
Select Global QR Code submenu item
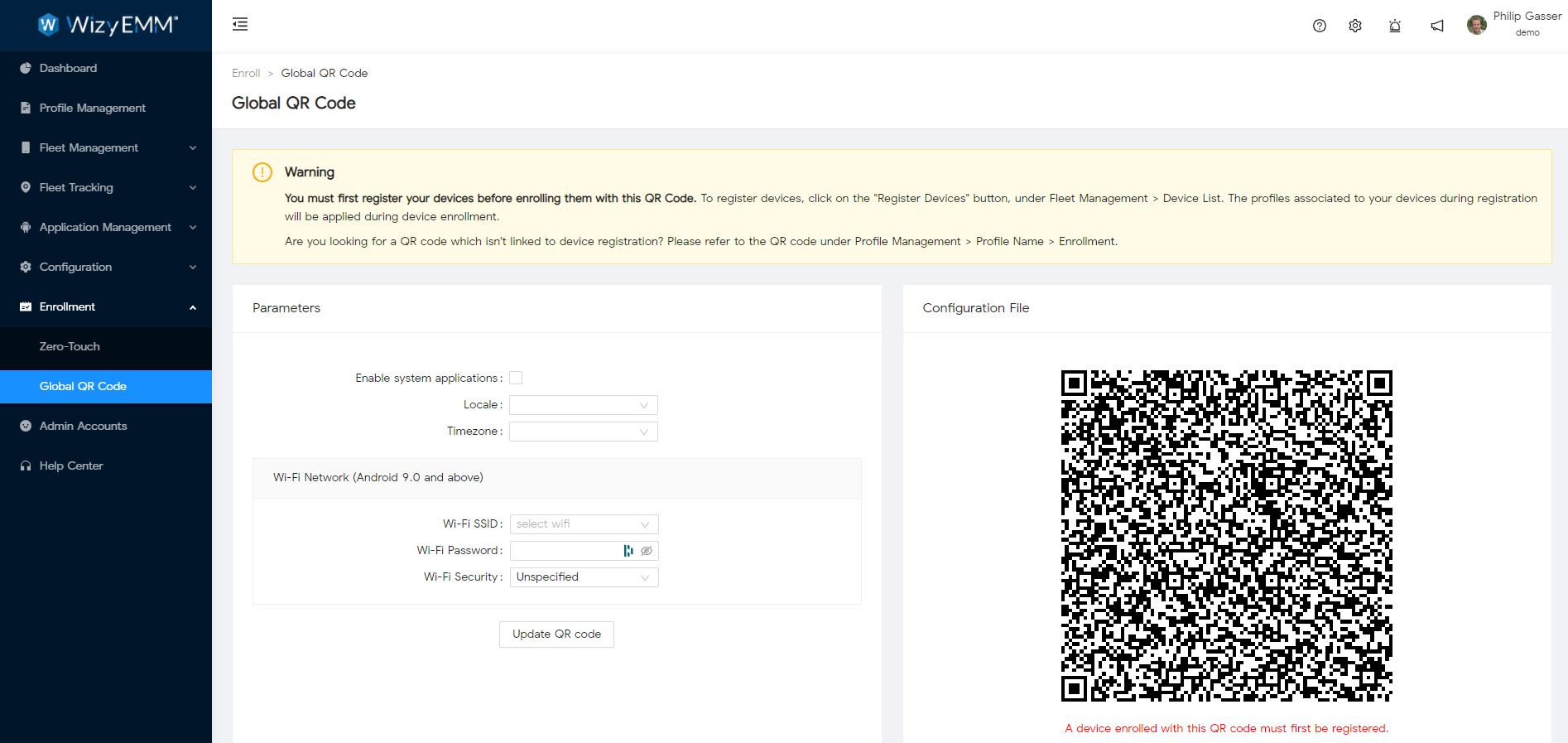[106, 386]
